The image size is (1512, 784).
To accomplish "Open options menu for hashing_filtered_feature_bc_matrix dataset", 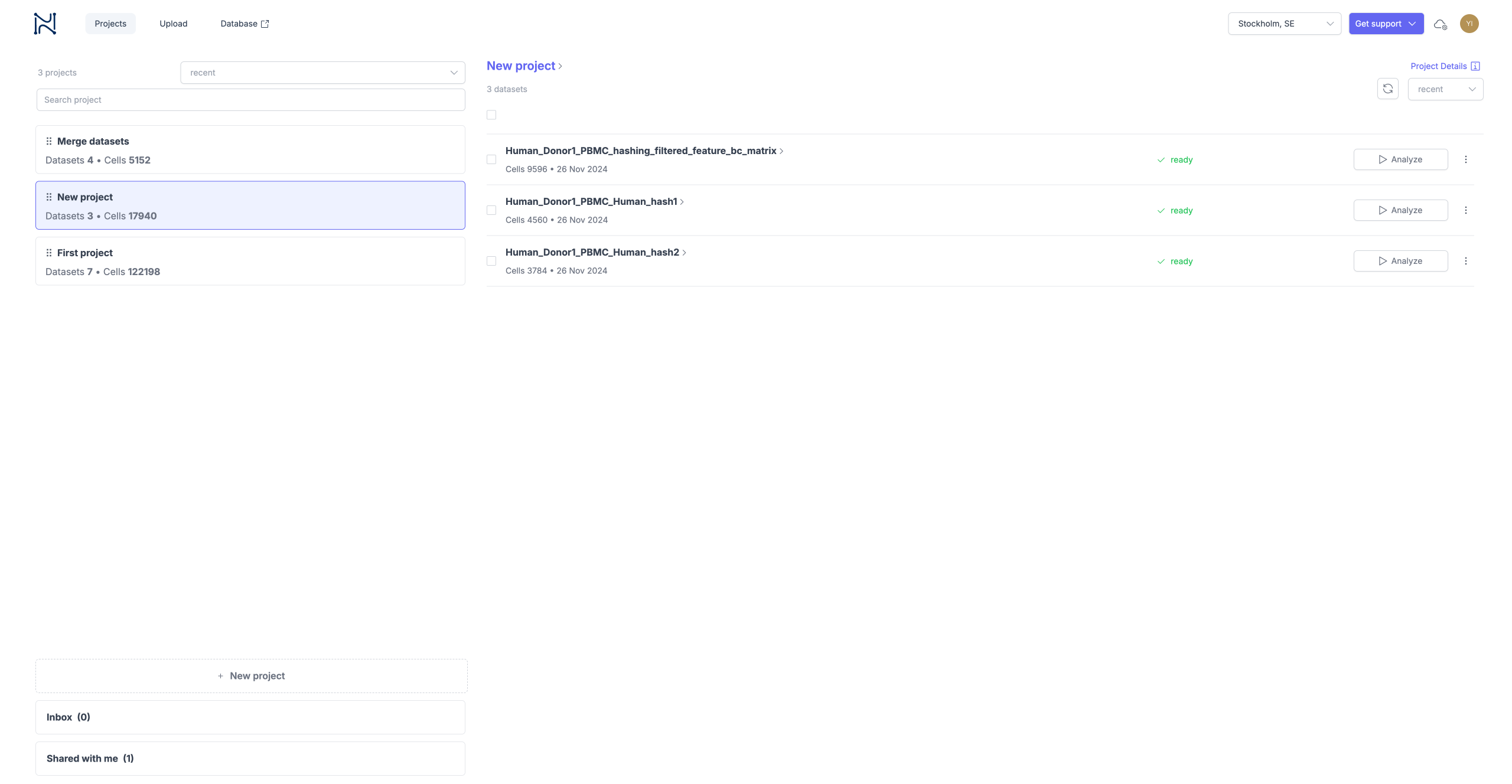I will tap(1465, 159).
